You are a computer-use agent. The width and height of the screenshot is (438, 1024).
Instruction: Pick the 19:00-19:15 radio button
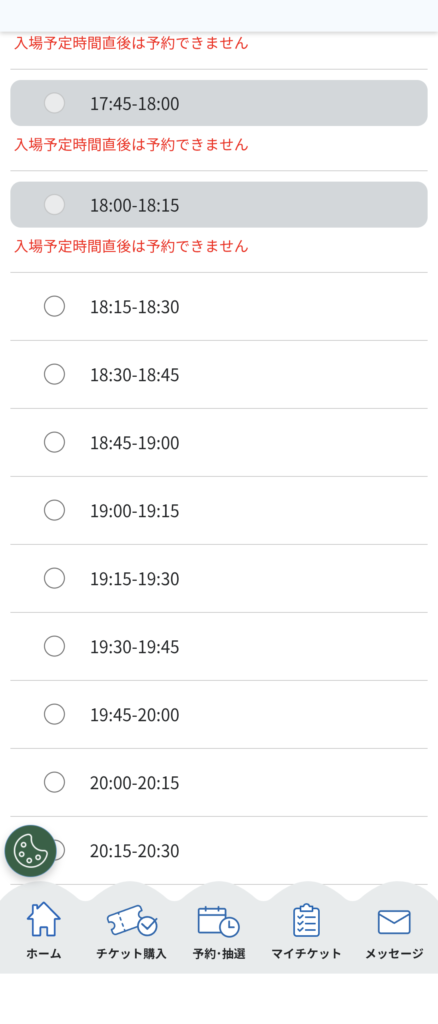tap(54, 510)
